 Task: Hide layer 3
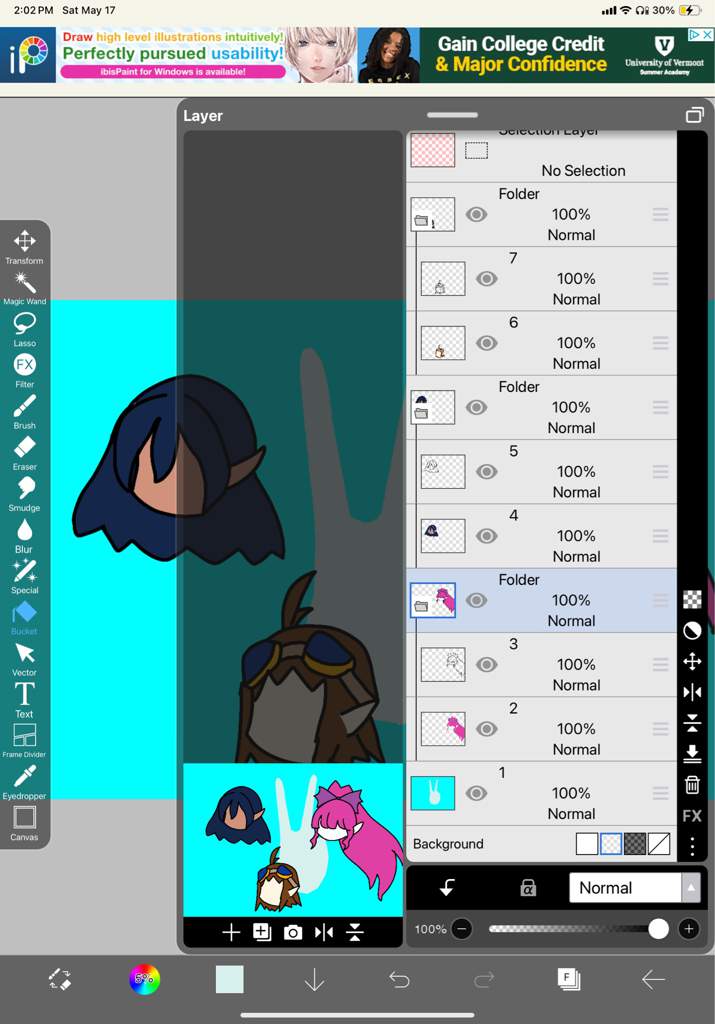[x=486, y=665]
